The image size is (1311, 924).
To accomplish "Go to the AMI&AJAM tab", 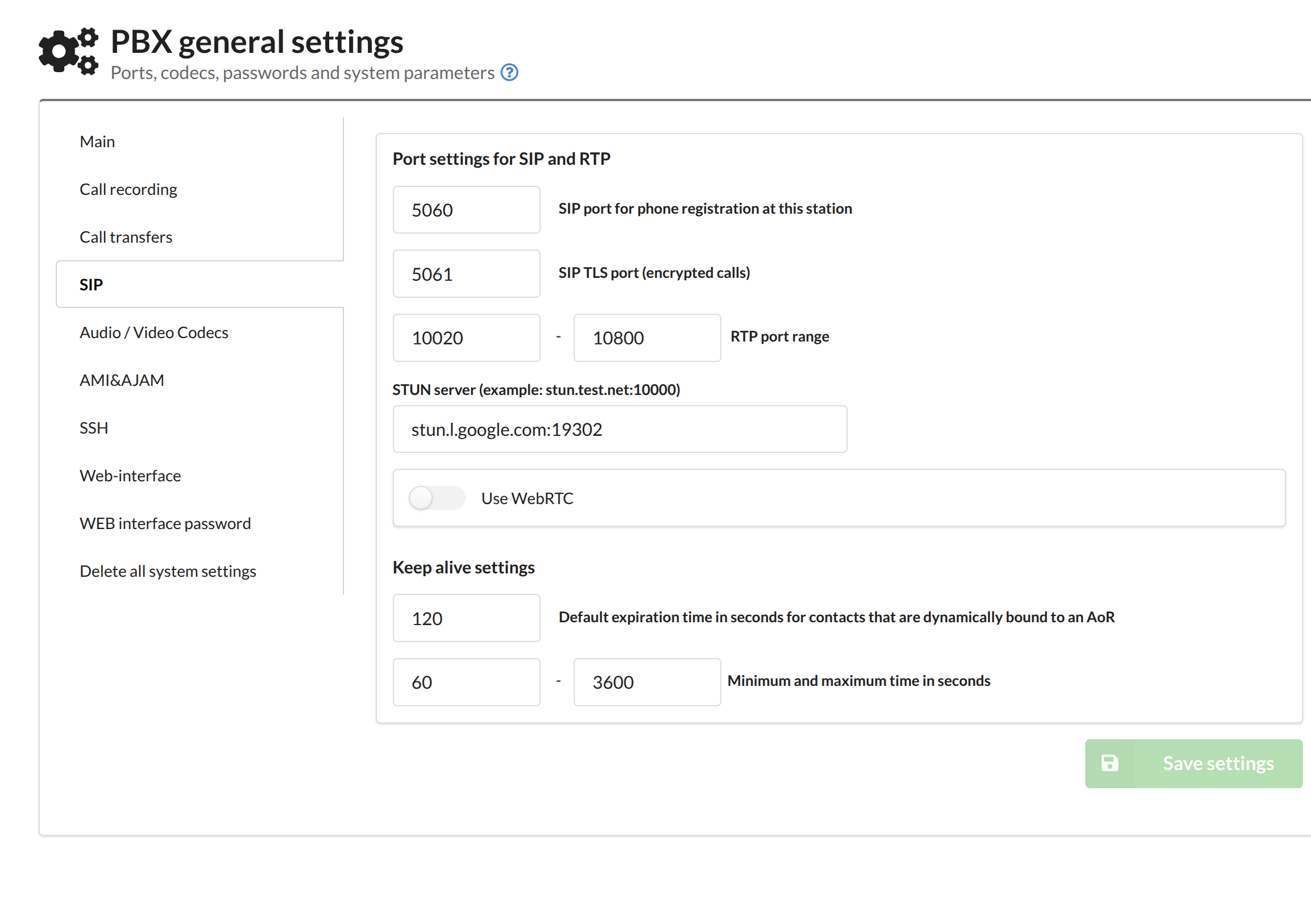I will tap(122, 380).
